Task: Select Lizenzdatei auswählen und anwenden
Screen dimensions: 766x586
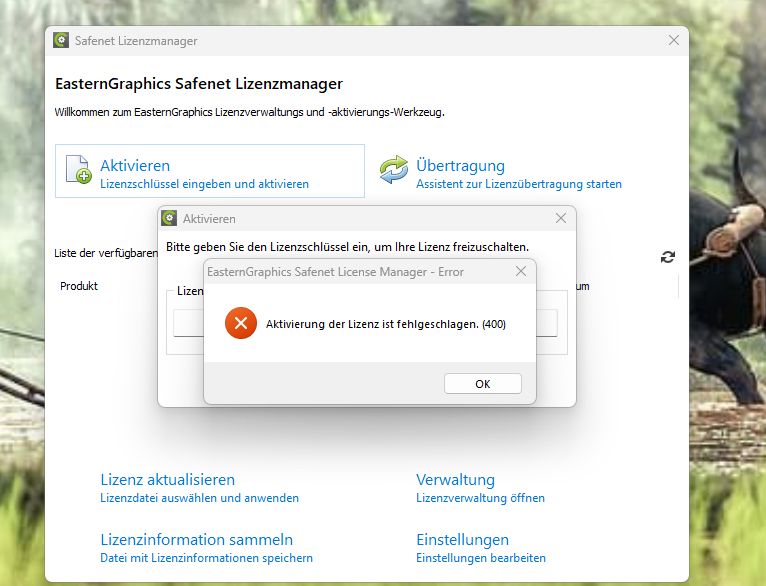Action: [x=199, y=498]
